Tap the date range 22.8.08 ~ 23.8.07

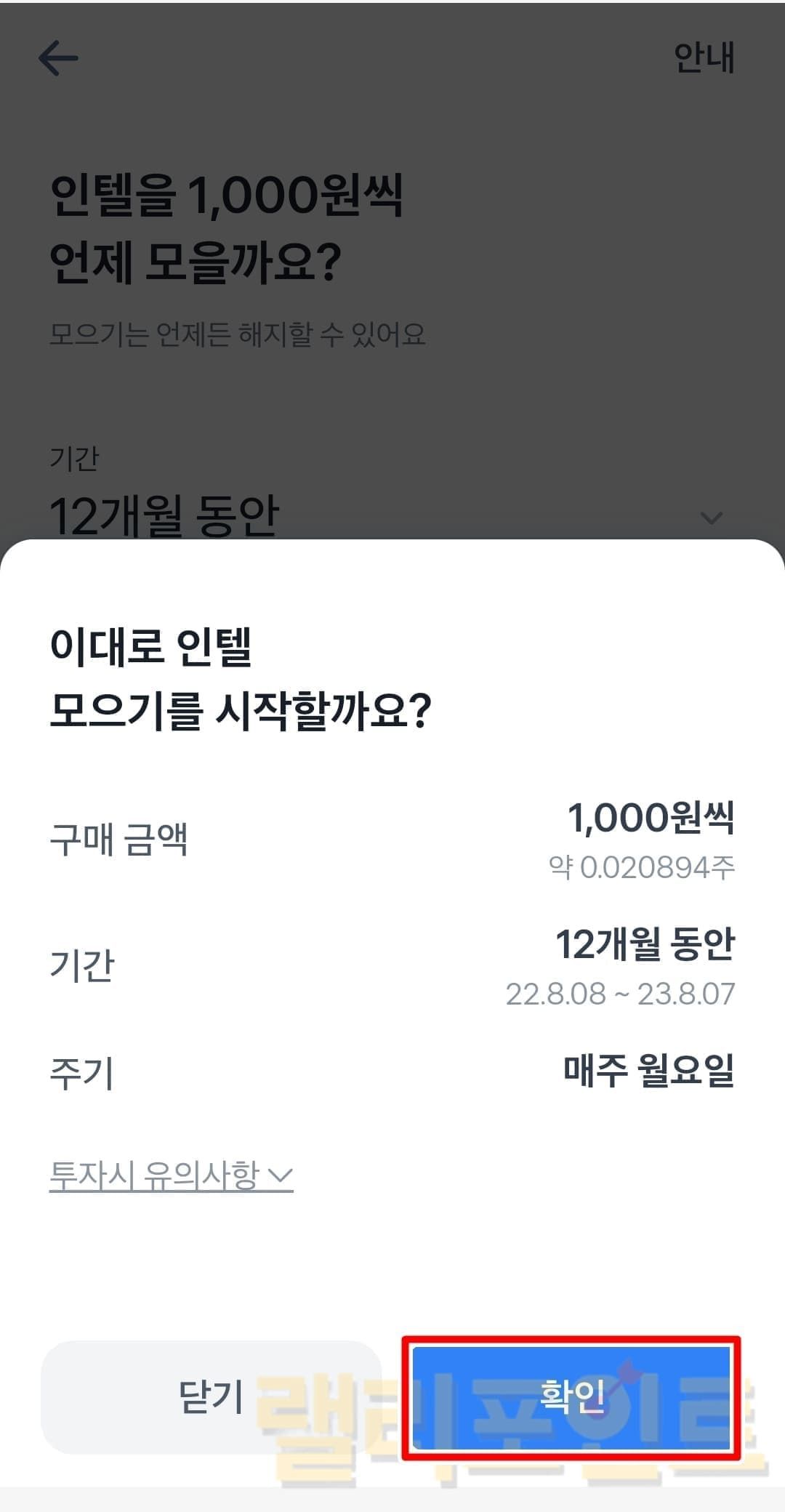click(x=620, y=994)
